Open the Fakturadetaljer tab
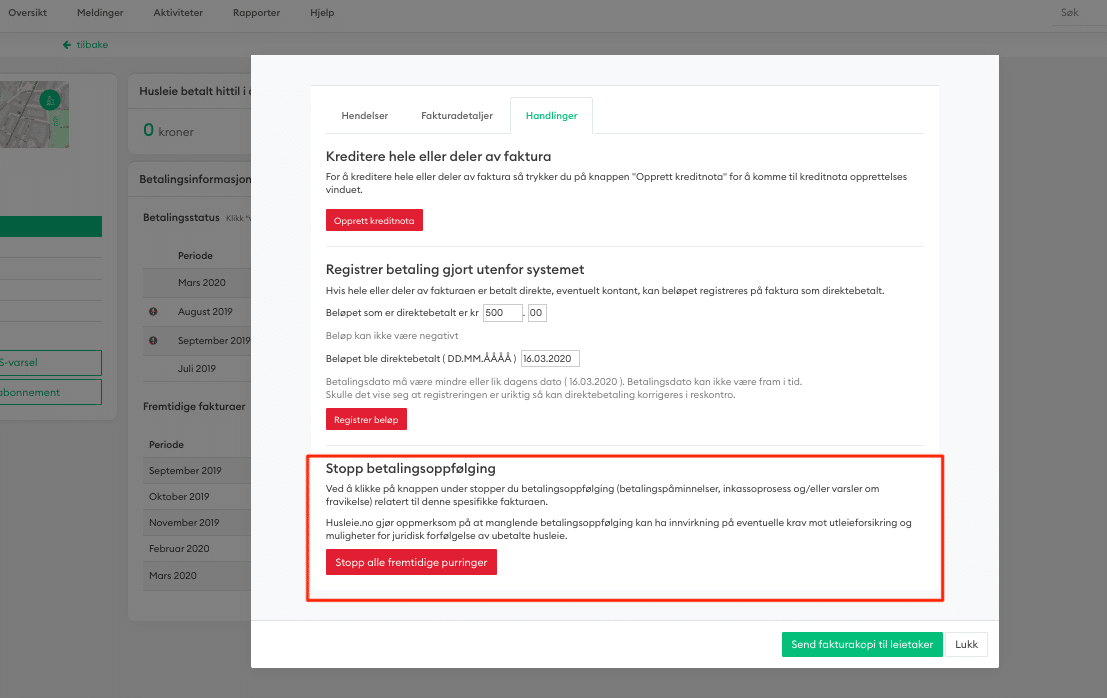The height and width of the screenshot is (698, 1107). (x=457, y=116)
